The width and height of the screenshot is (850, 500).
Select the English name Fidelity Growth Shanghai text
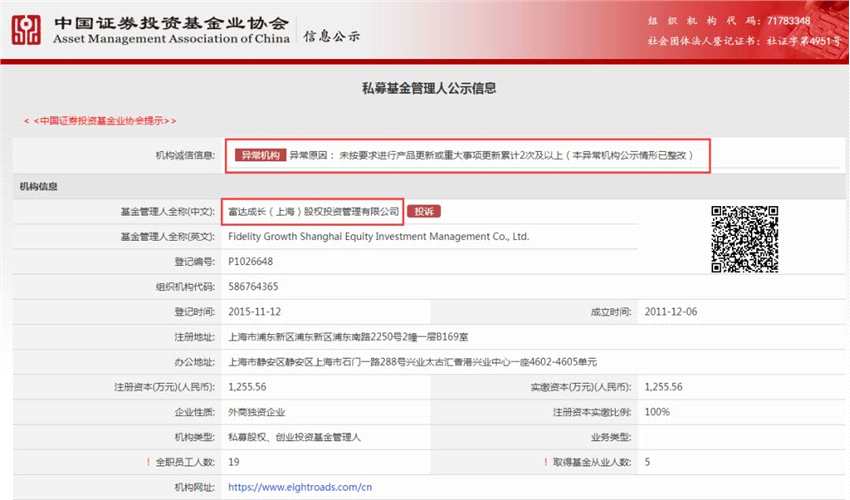click(x=378, y=236)
